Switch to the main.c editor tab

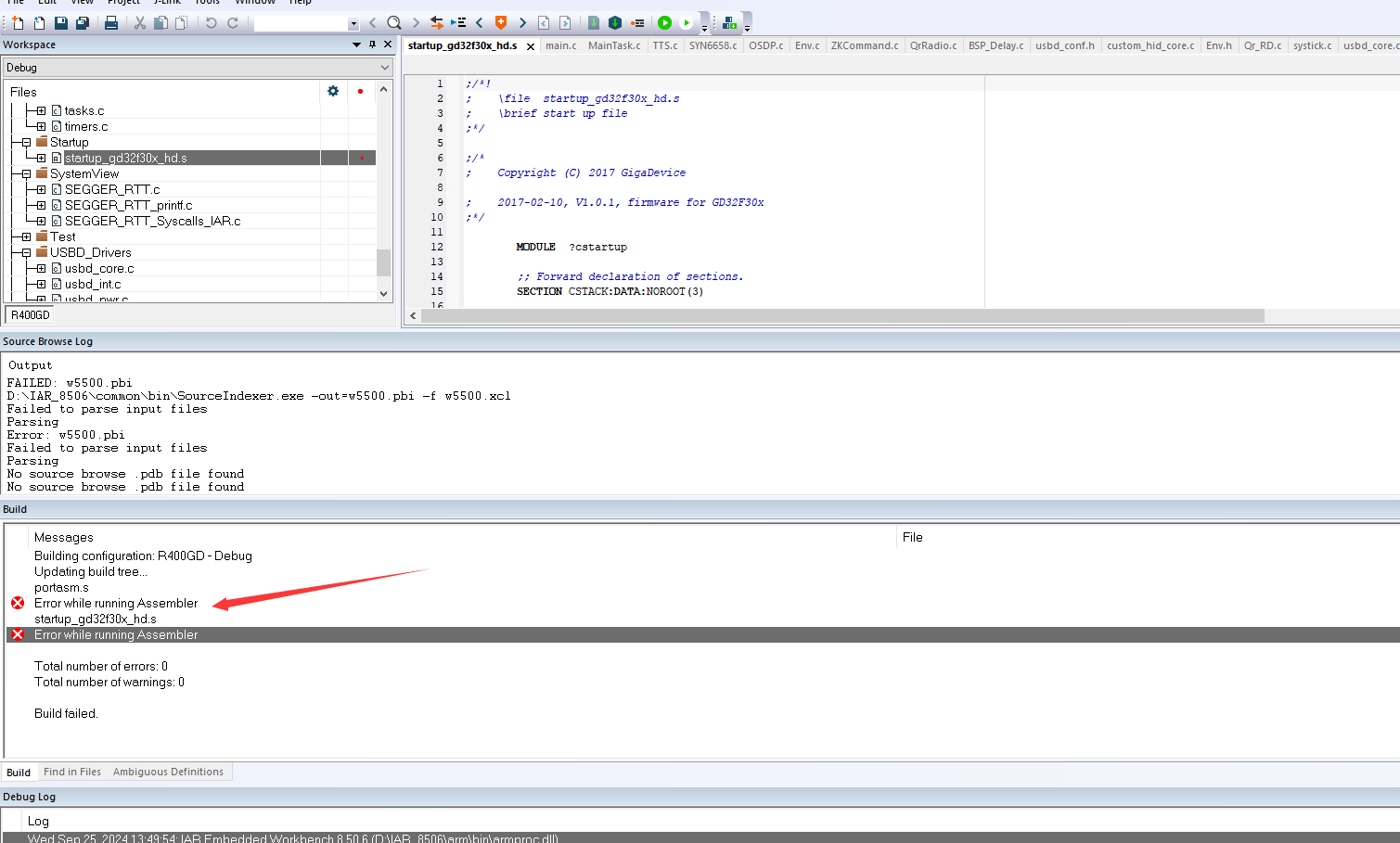560,45
